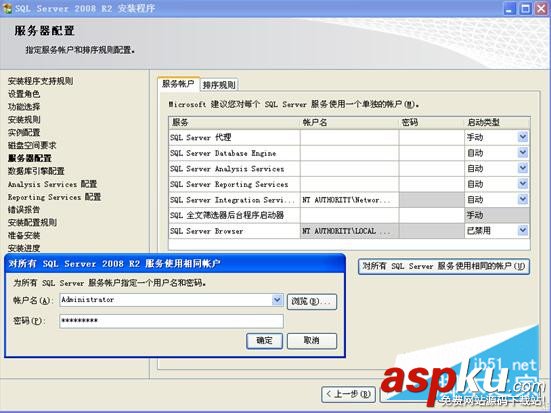Select 实例配置 in the left step list
Viewport: 551px width, 413px height.
[x=24, y=133]
